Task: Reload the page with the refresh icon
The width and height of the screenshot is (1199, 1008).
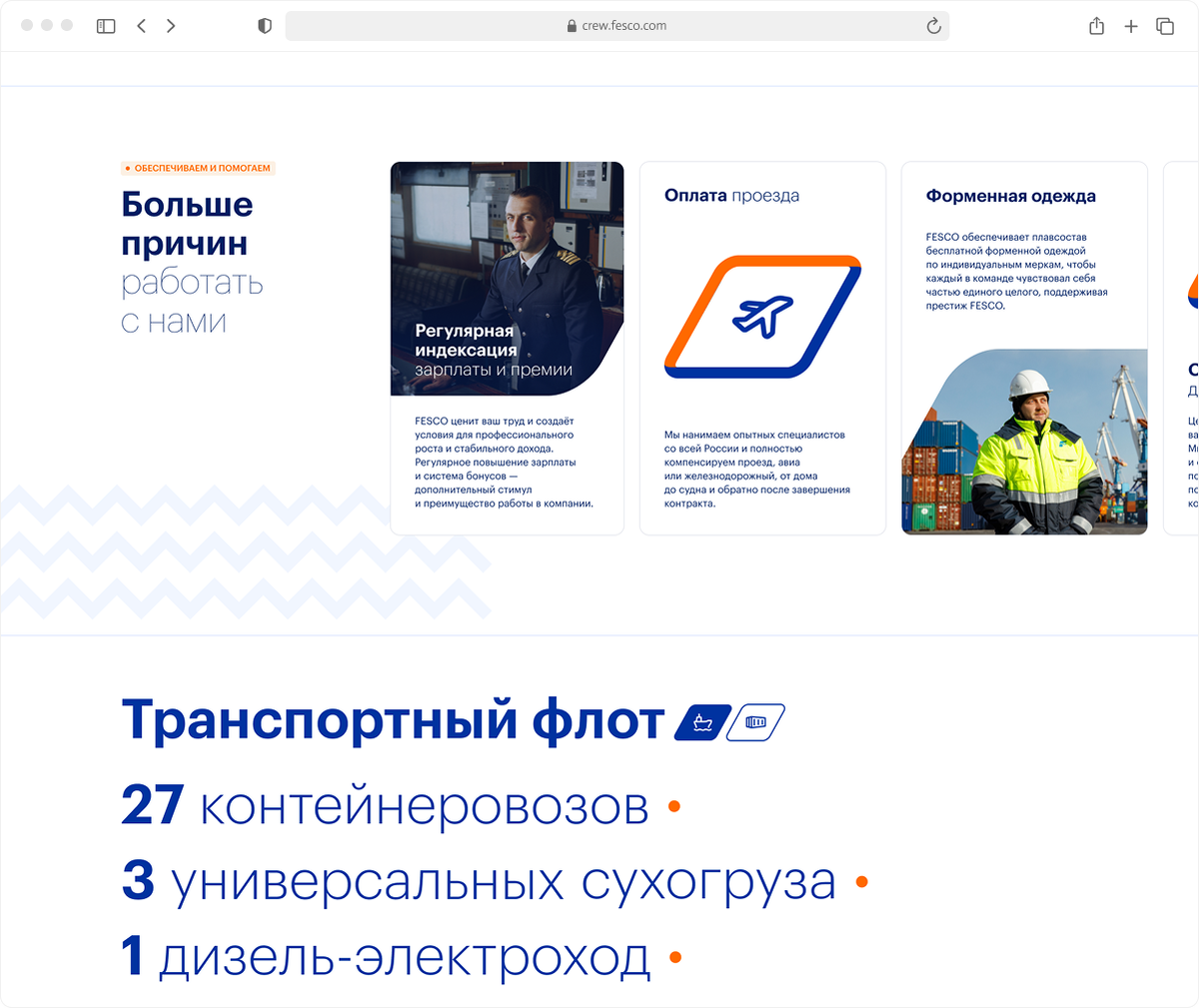Action: coord(933,26)
